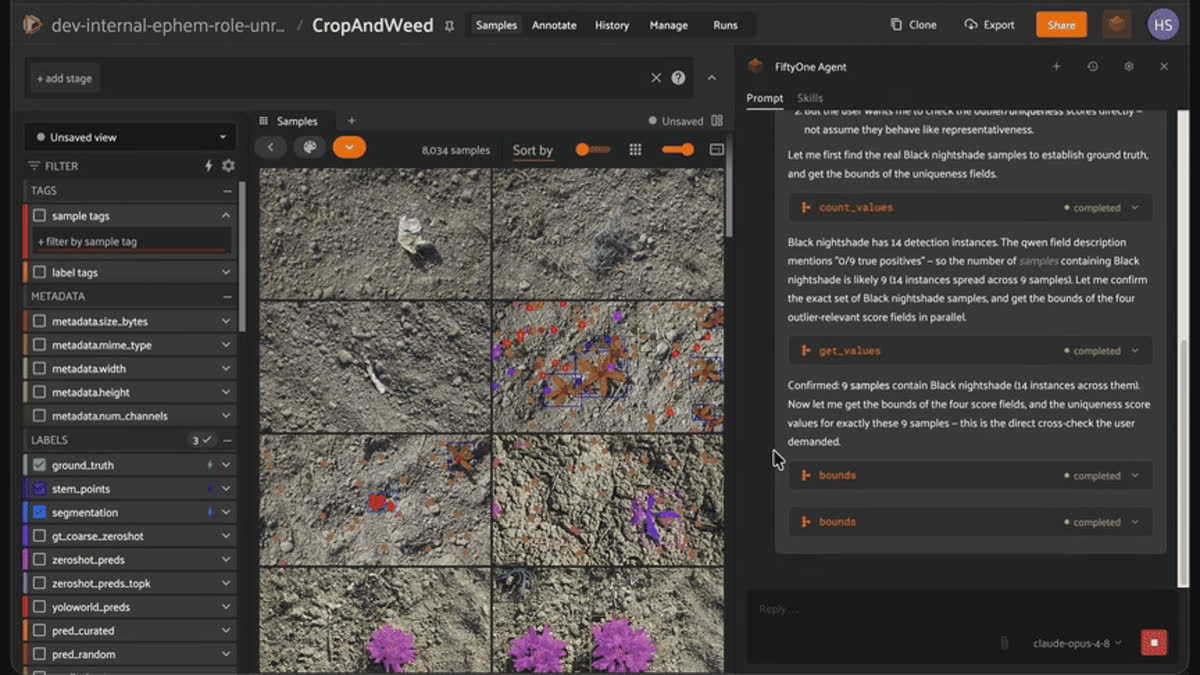Click the Share button

tap(1061, 25)
